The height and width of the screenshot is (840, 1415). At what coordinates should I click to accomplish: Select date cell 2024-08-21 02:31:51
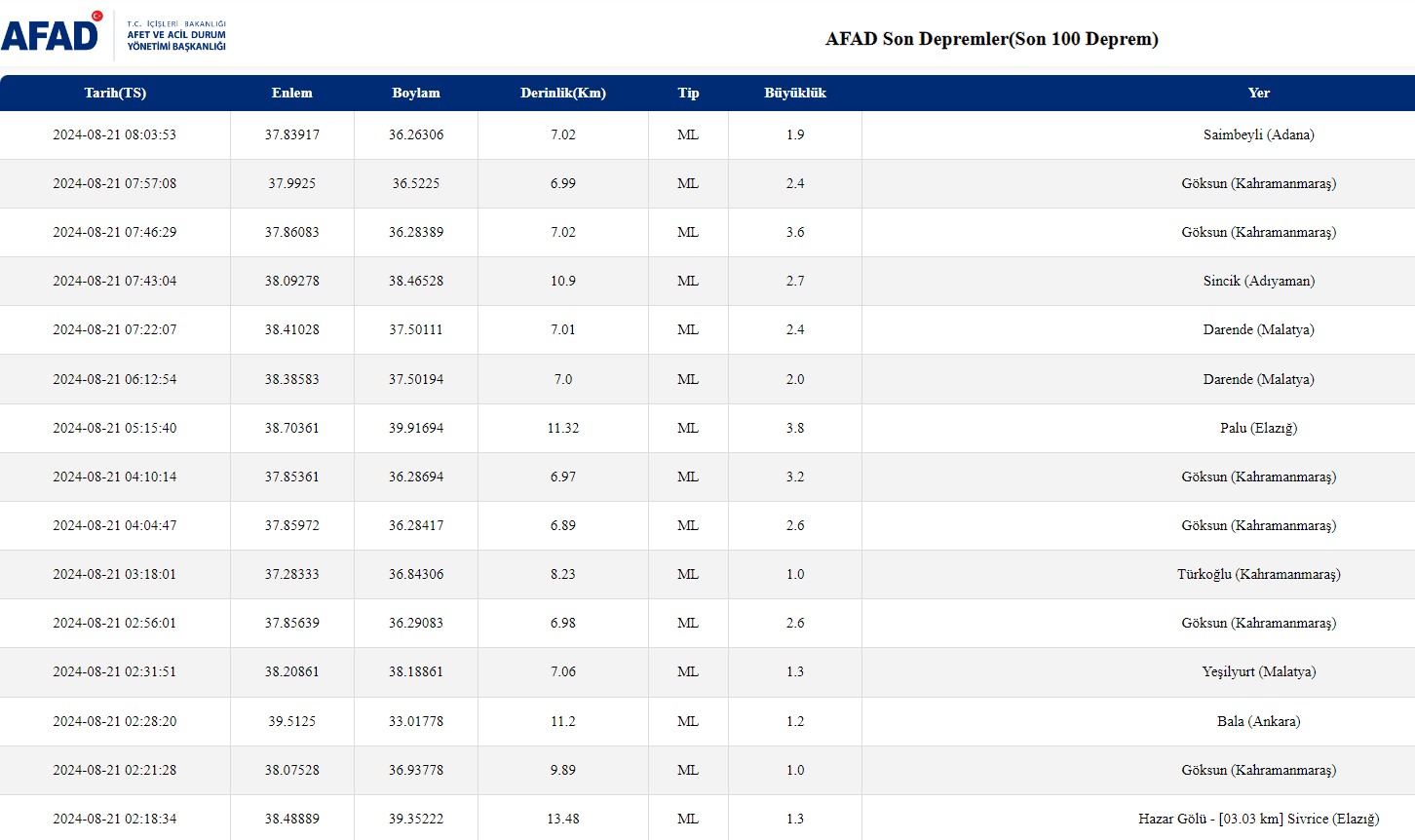[x=115, y=671]
